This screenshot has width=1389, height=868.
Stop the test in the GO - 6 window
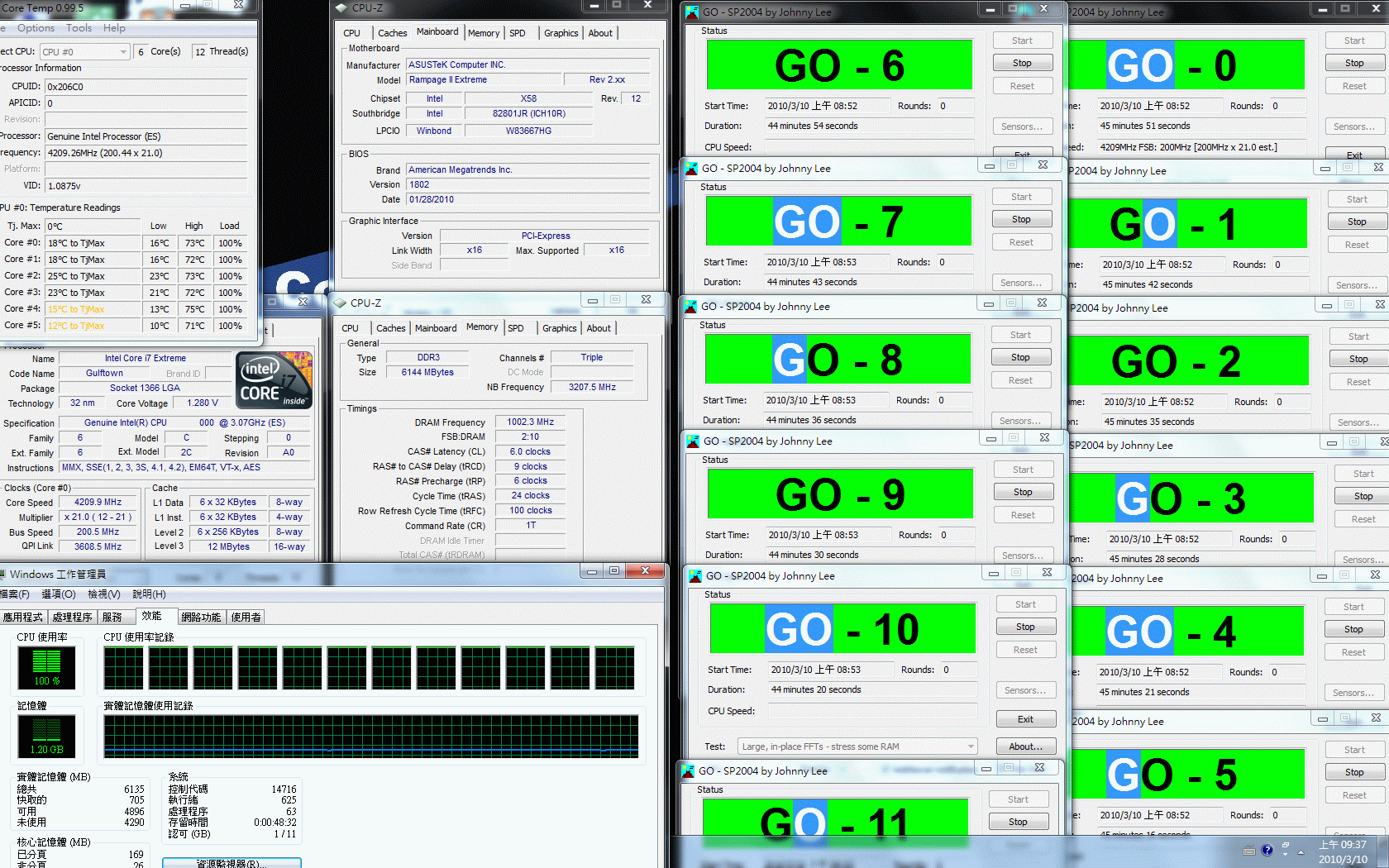coord(1022,64)
